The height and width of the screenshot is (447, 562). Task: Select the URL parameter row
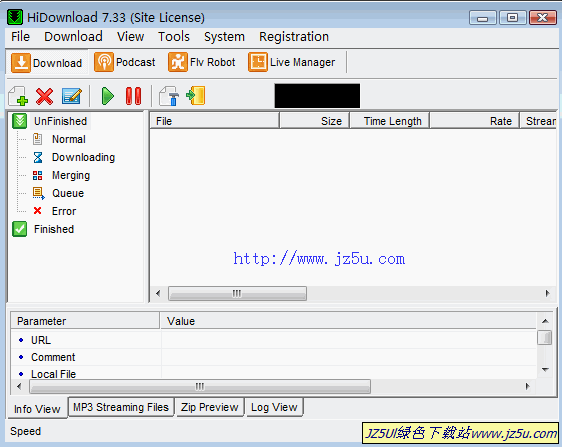pos(274,340)
